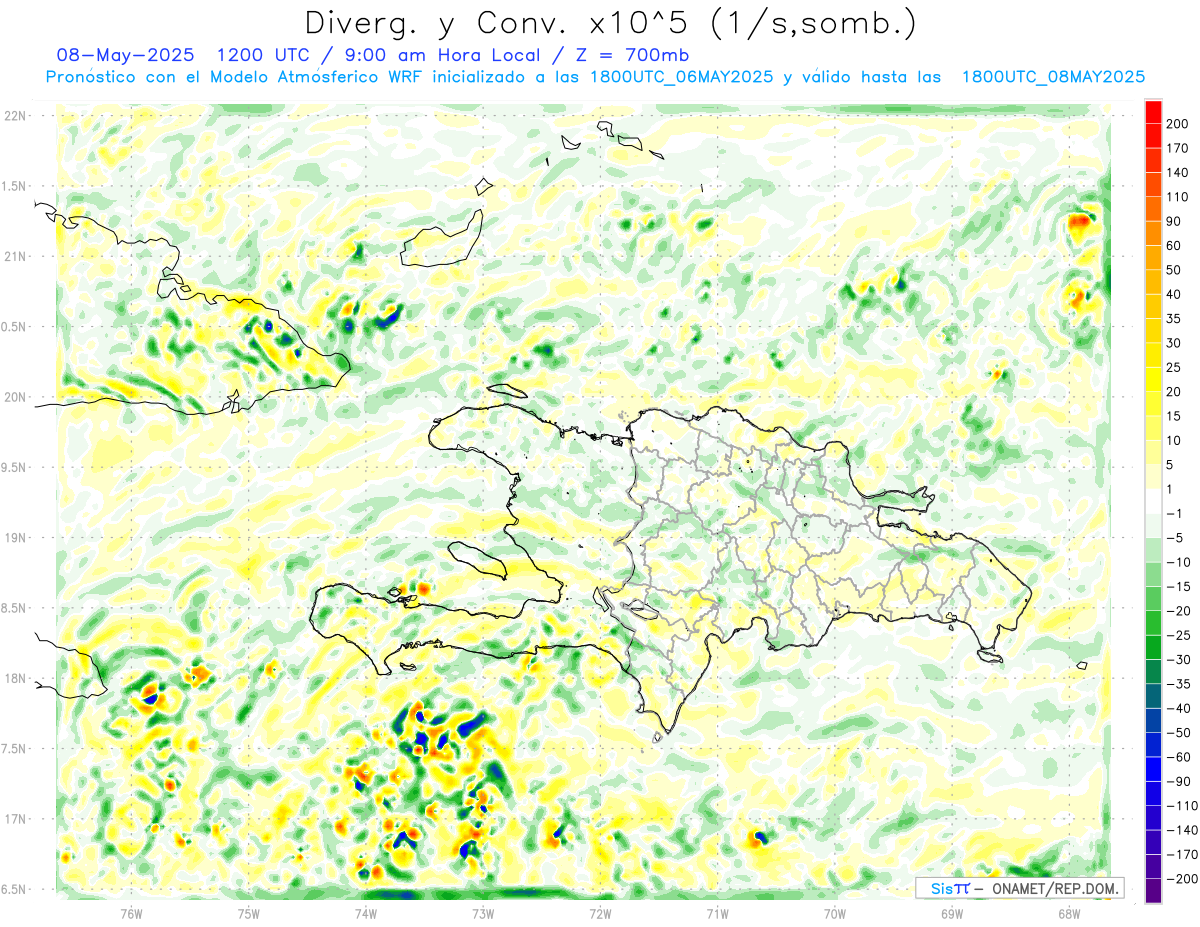The width and height of the screenshot is (1200, 927).
Task: Click the positive '50' color bar value
Action: pos(1174,270)
